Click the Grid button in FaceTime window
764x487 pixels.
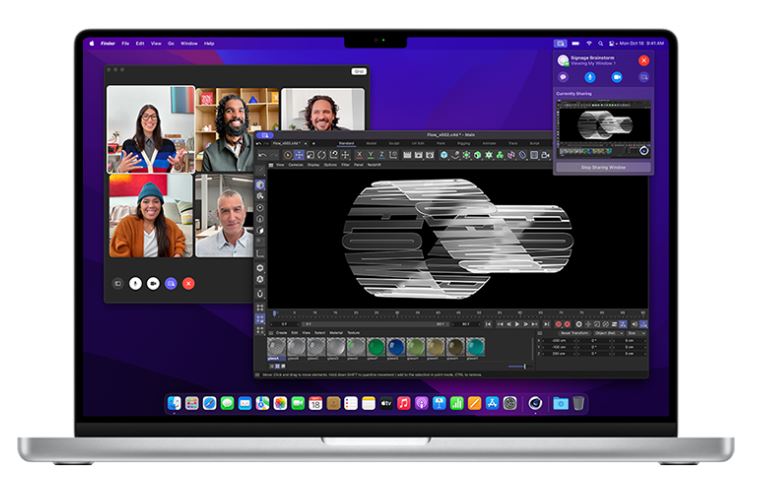point(358,71)
